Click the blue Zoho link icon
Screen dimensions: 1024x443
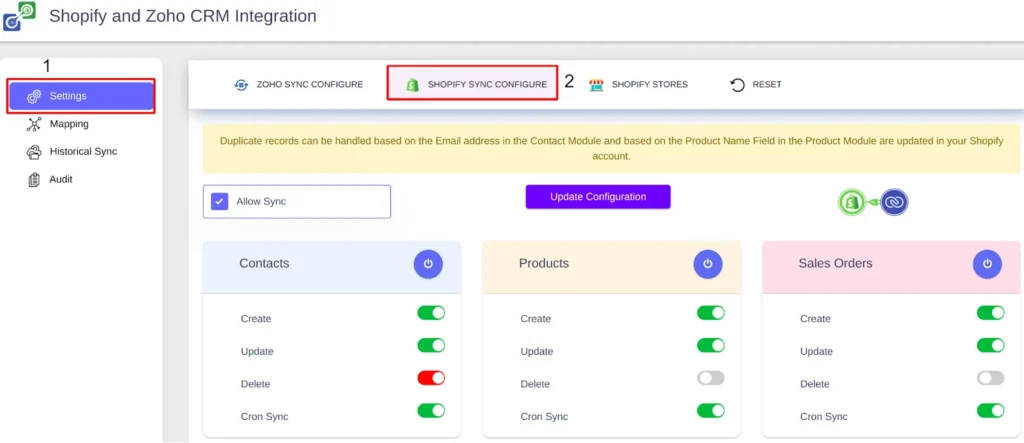[x=894, y=203]
